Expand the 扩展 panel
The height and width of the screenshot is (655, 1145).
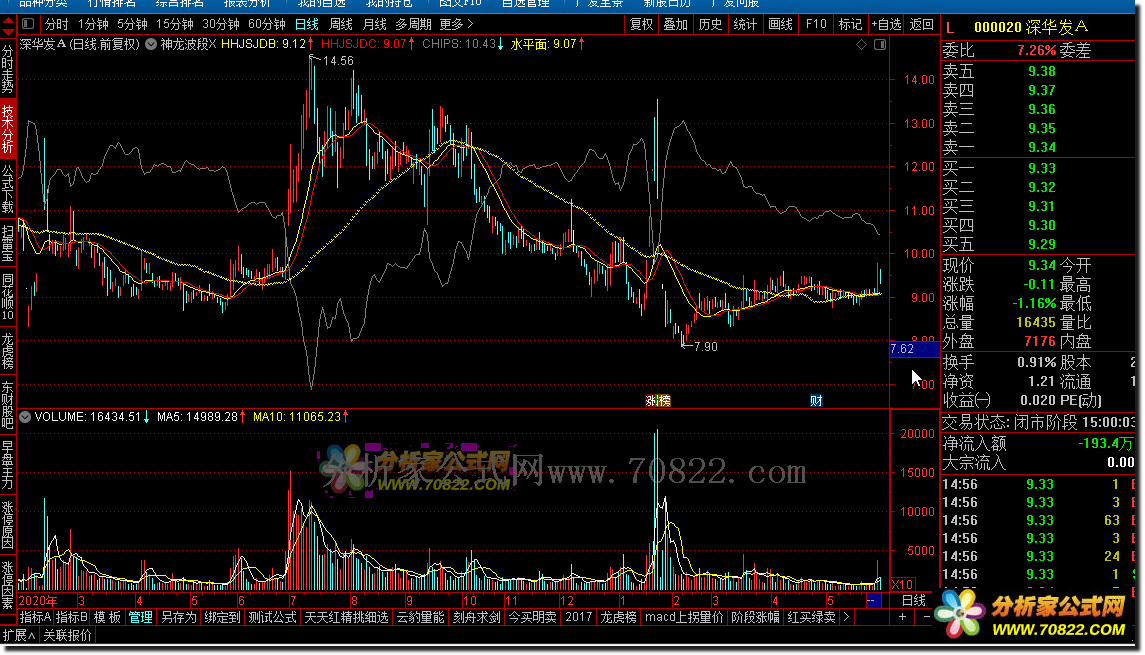pos(19,635)
